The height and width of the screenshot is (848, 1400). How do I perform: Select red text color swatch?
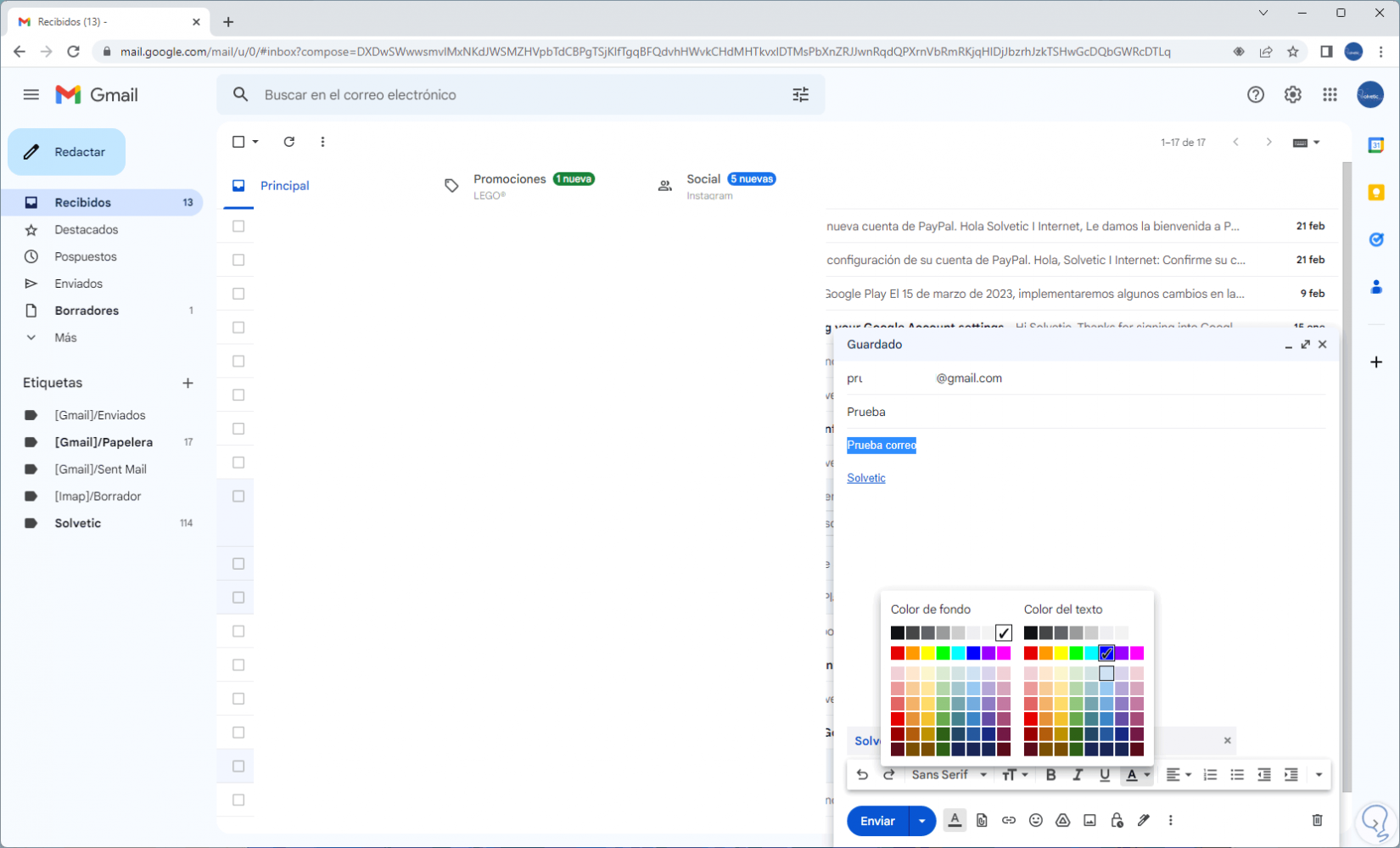point(1030,653)
